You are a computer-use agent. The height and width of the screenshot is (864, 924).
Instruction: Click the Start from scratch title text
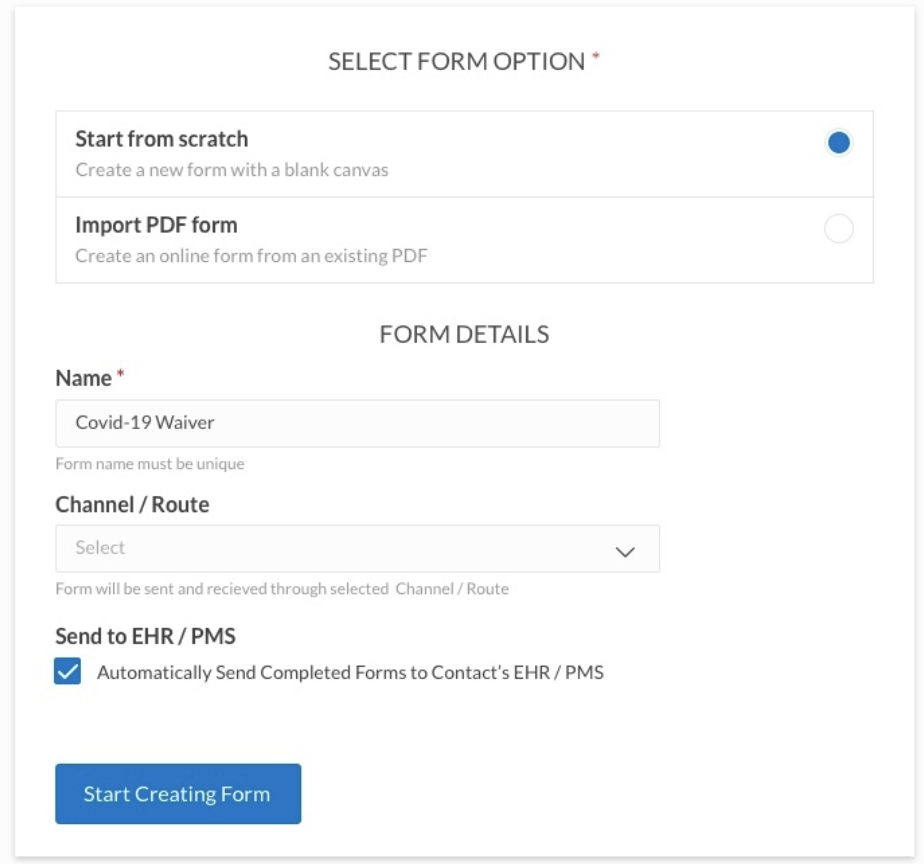(162, 139)
